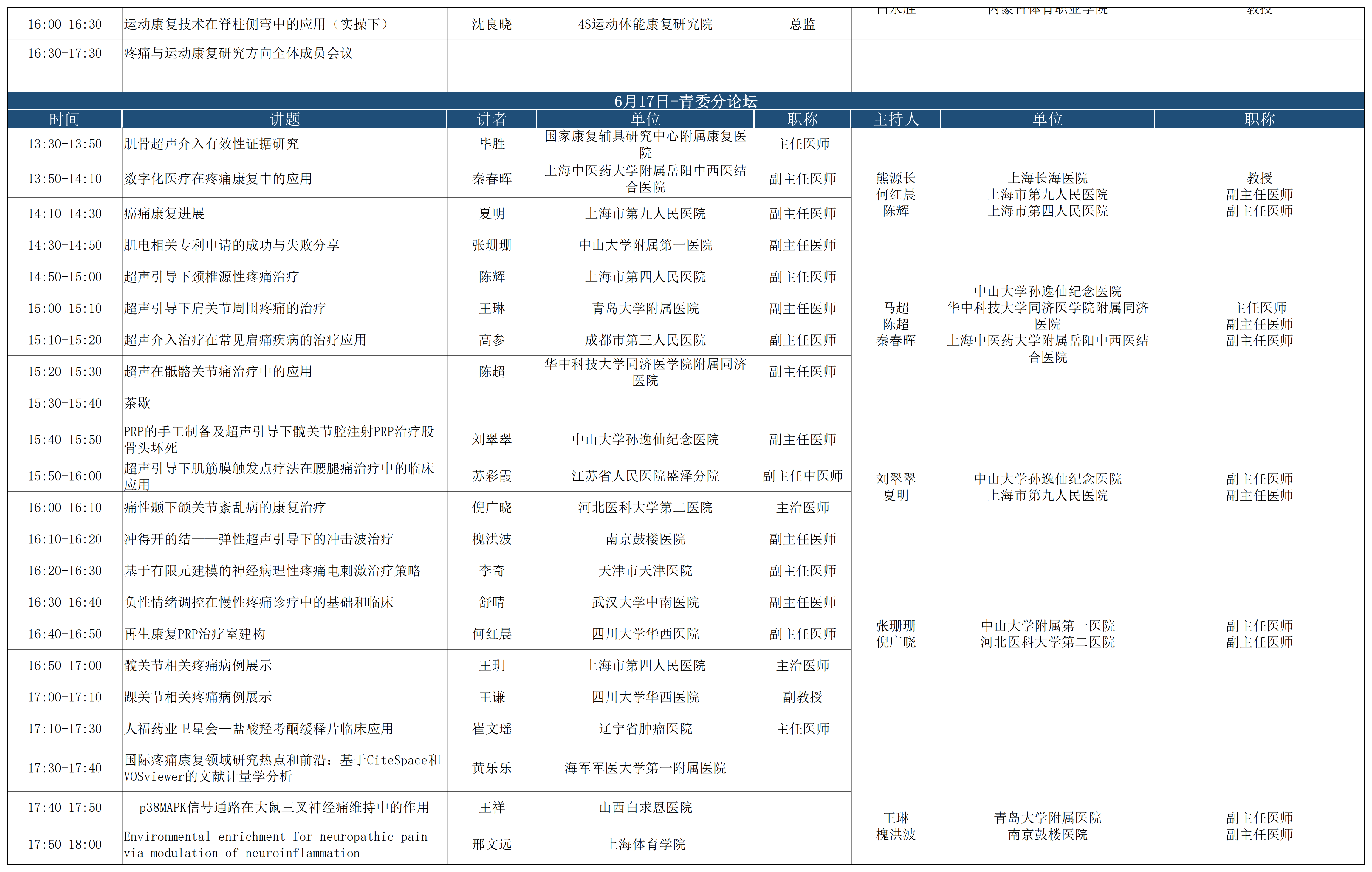Select topic 髋关节相关疼痛病例展示
The width and height of the screenshot is (1372, 872).
pyautogui.click(x=198, y=665)
